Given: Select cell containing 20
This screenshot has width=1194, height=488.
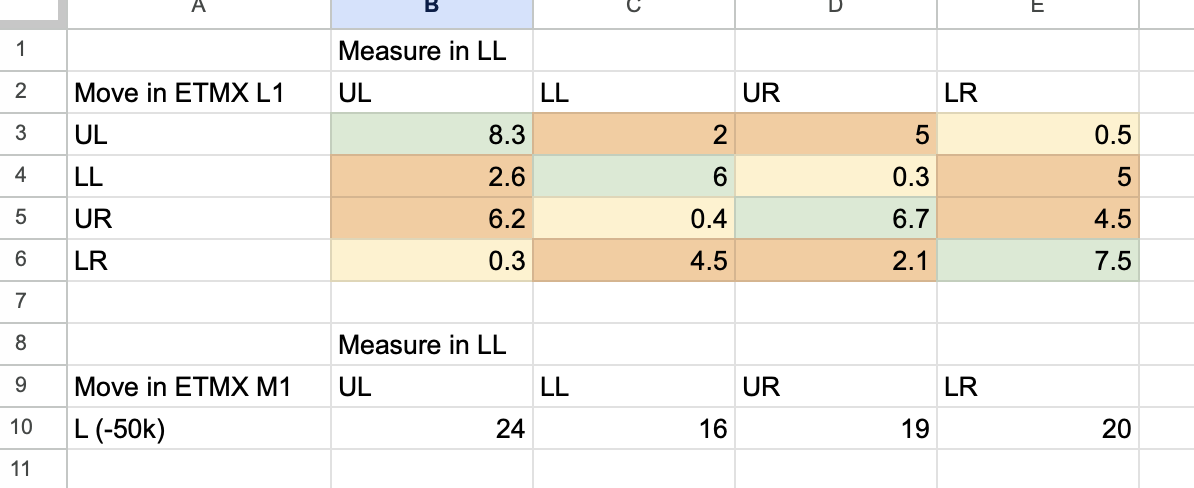Looking at the screenshot, I should [1038, 428].
